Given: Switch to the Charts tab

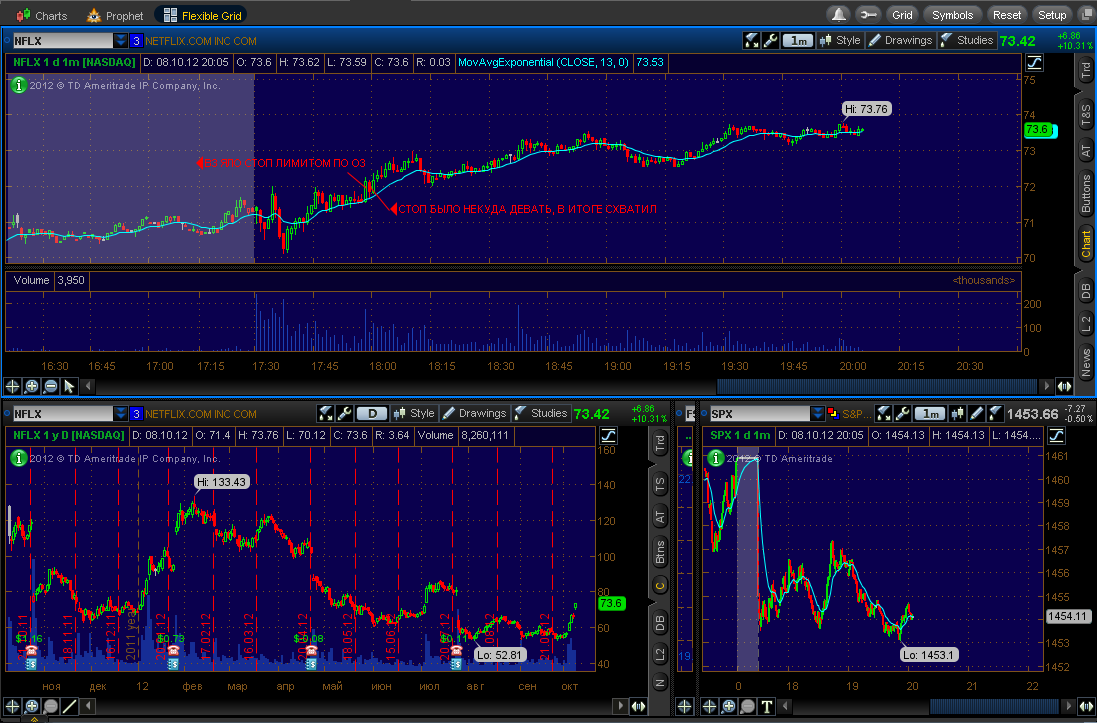Looking at the screenshot, I should 43,15.
